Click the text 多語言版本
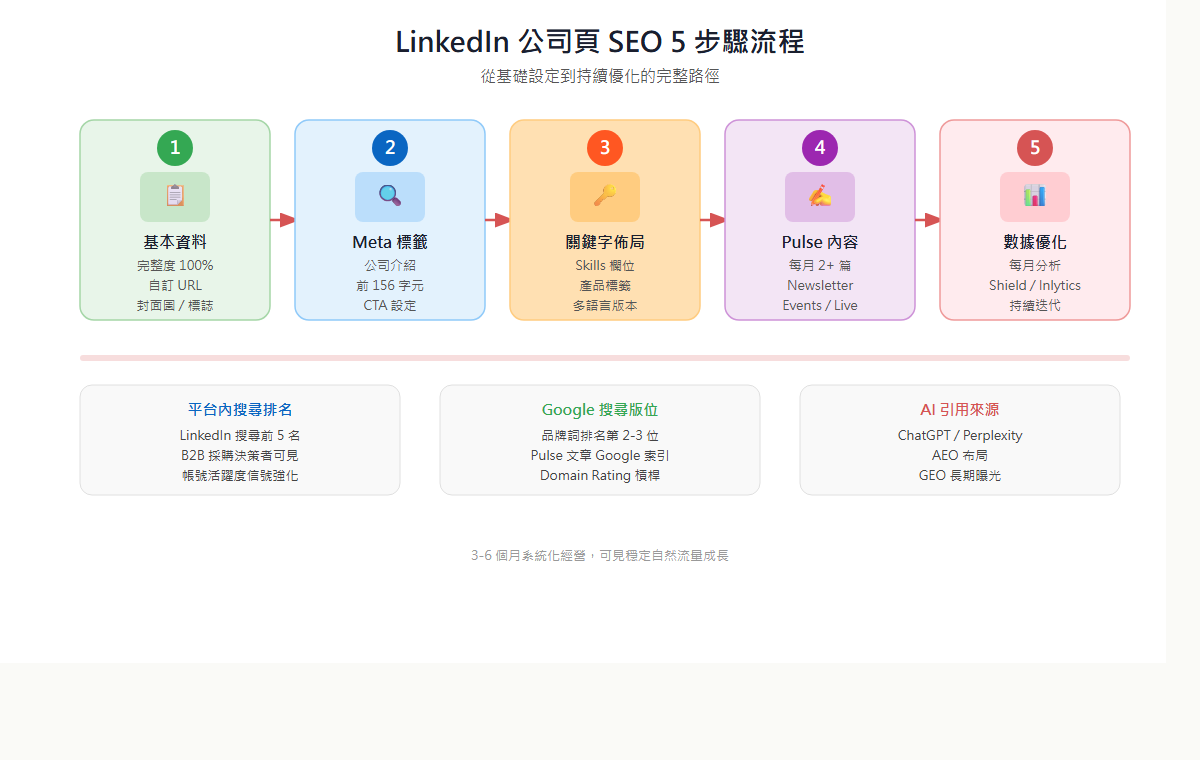Screen dimensions: 1200x760 tap(605, 305)
